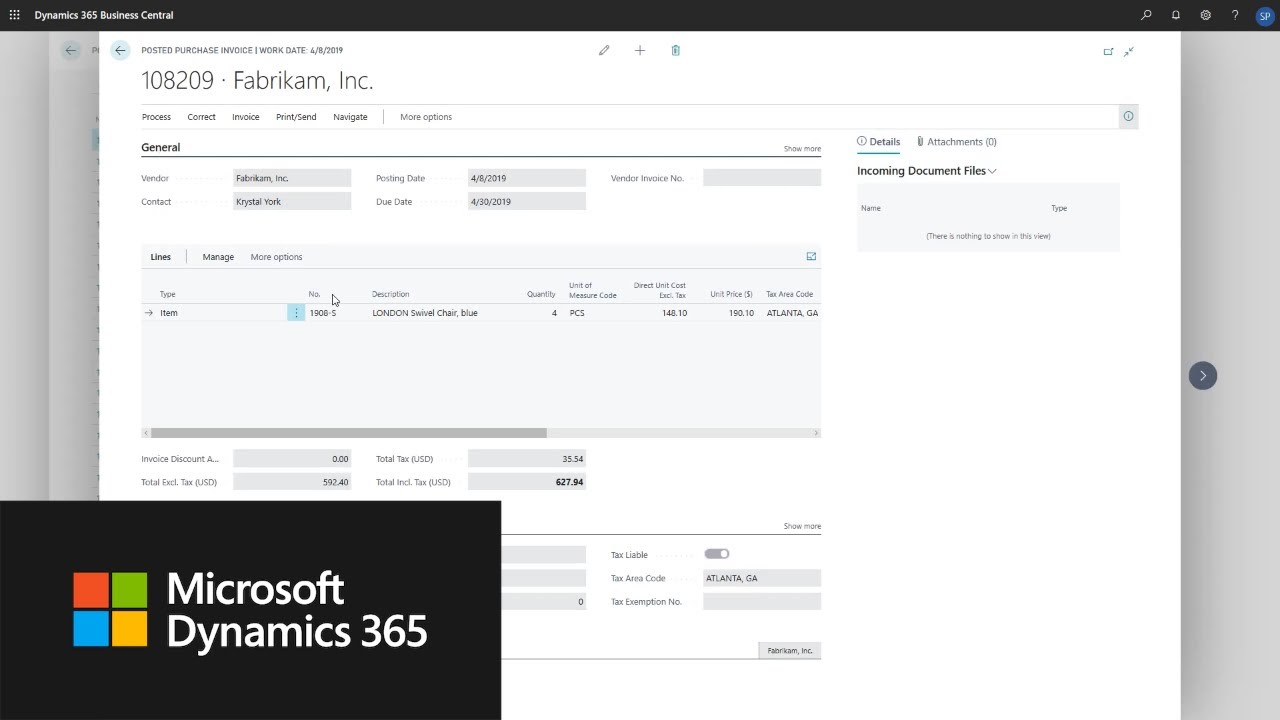Click the edit pencil icon
The height and width of the screenshot is (720, 1280).
tap(604, 50)
